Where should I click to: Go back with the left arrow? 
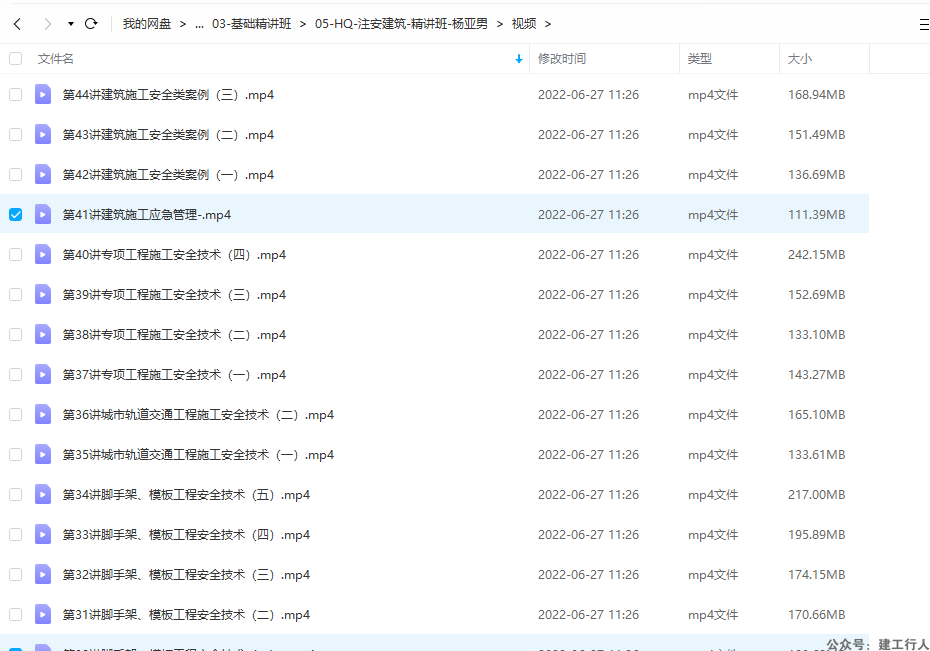point(17,24)
